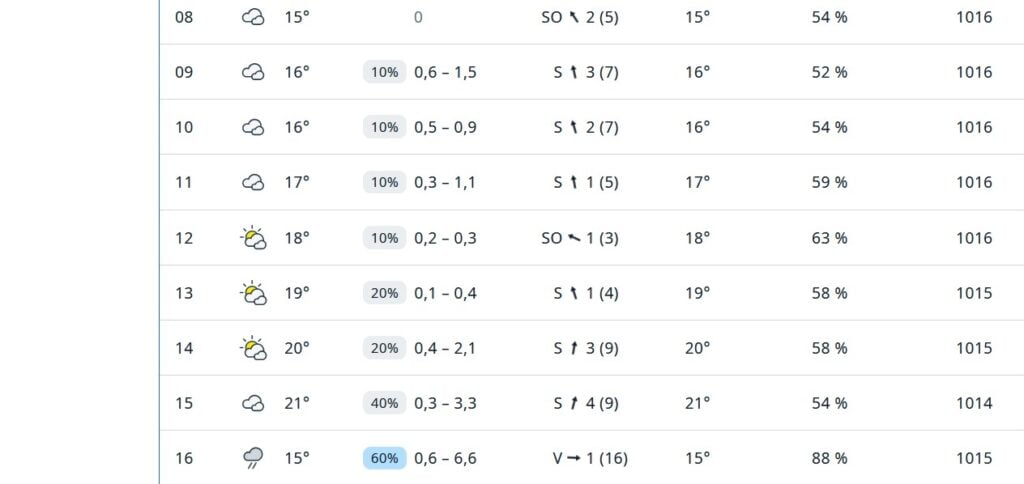Click the cloudy icon for hour 08

click(253, 17)
